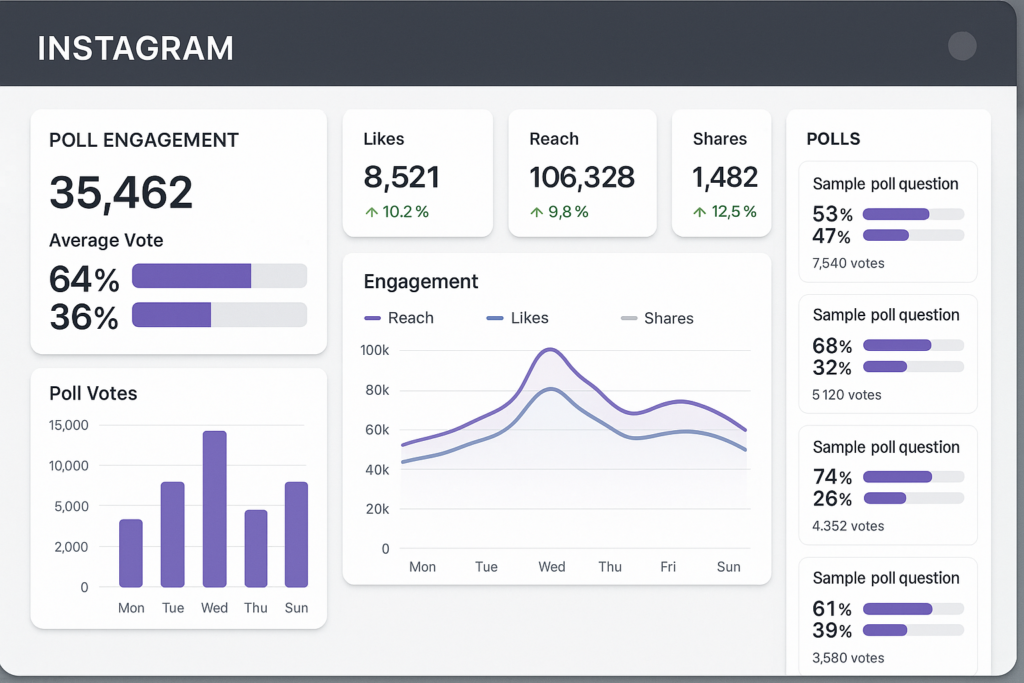Open the poll with 7,540 votes
This screenshot has height=683, width=1024.
[x=887, y=222]
